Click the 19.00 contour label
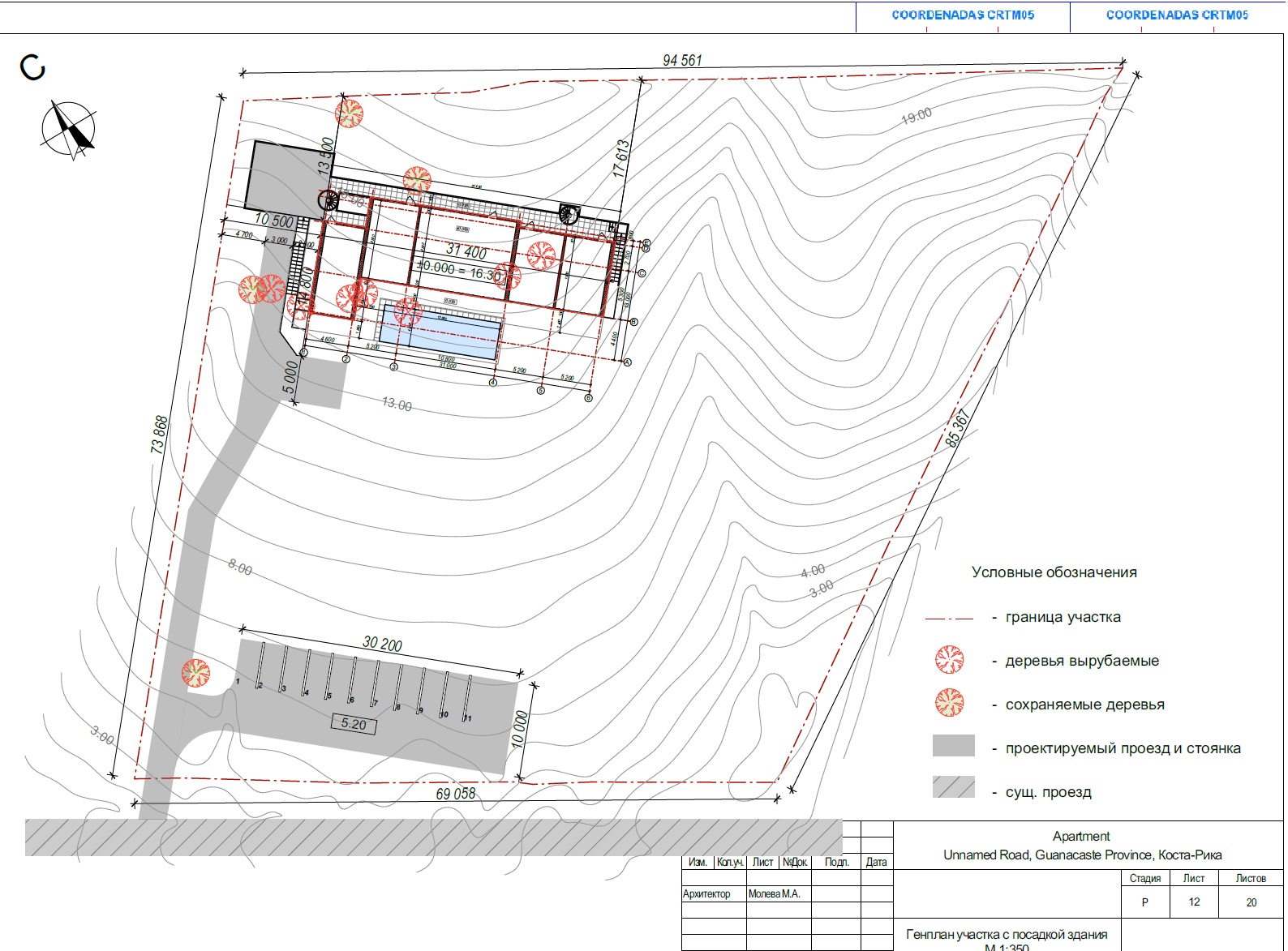 (917, 117)
